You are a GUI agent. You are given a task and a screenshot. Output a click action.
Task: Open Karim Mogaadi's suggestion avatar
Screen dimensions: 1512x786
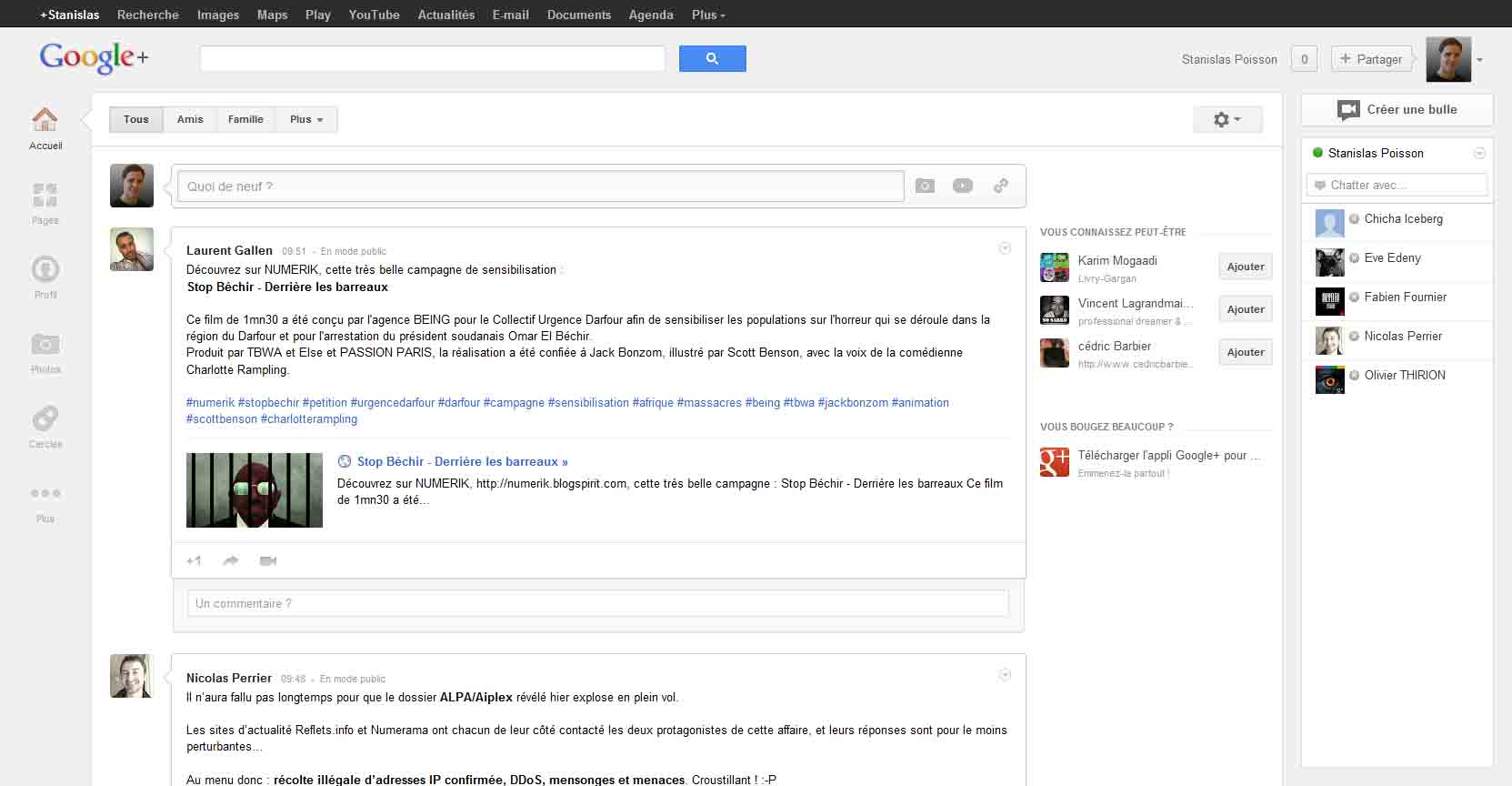coord(1055,267)
